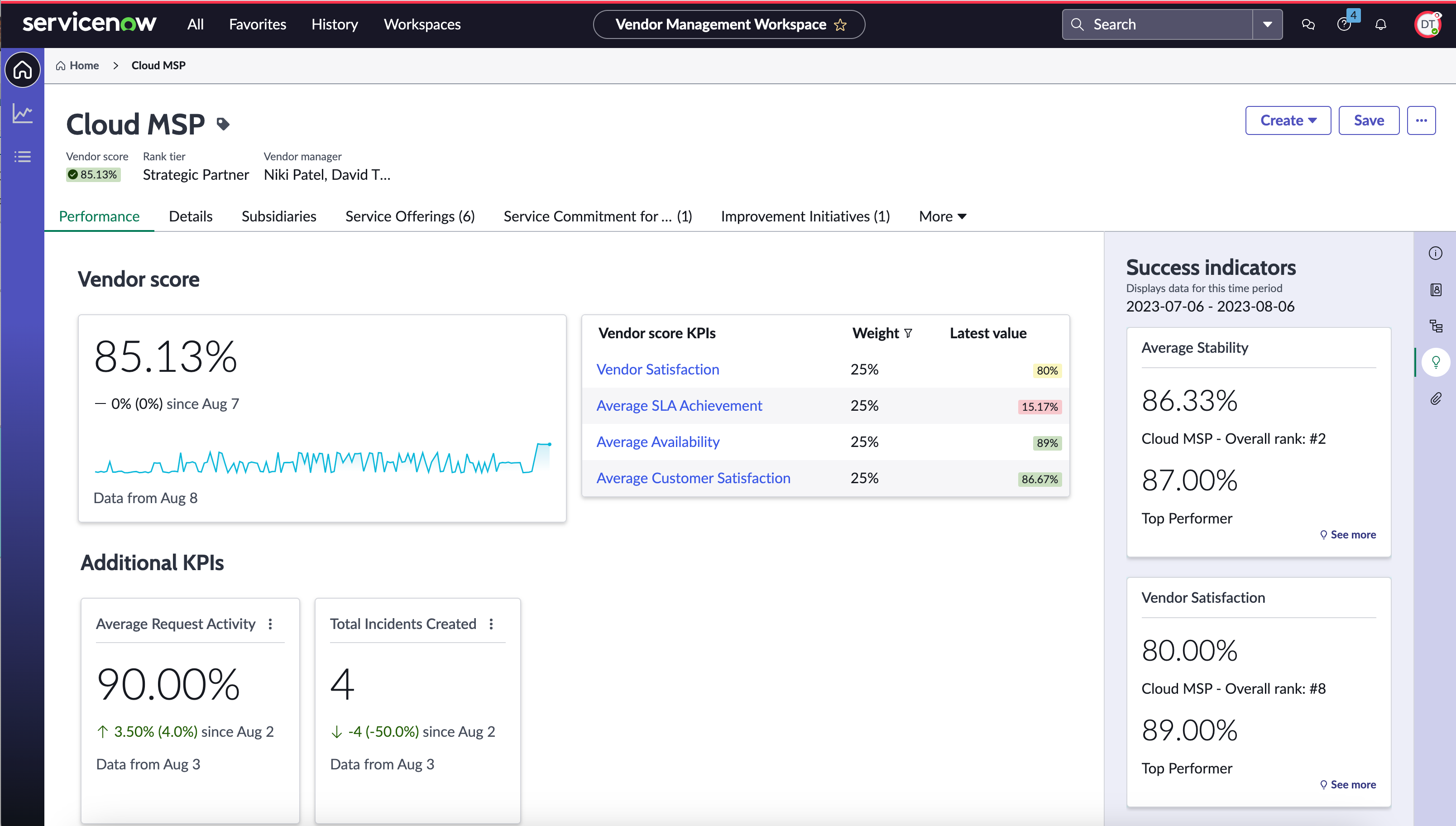Open the All menu
This screenshot has height=826, width=1456.
[x=196, y=24]
